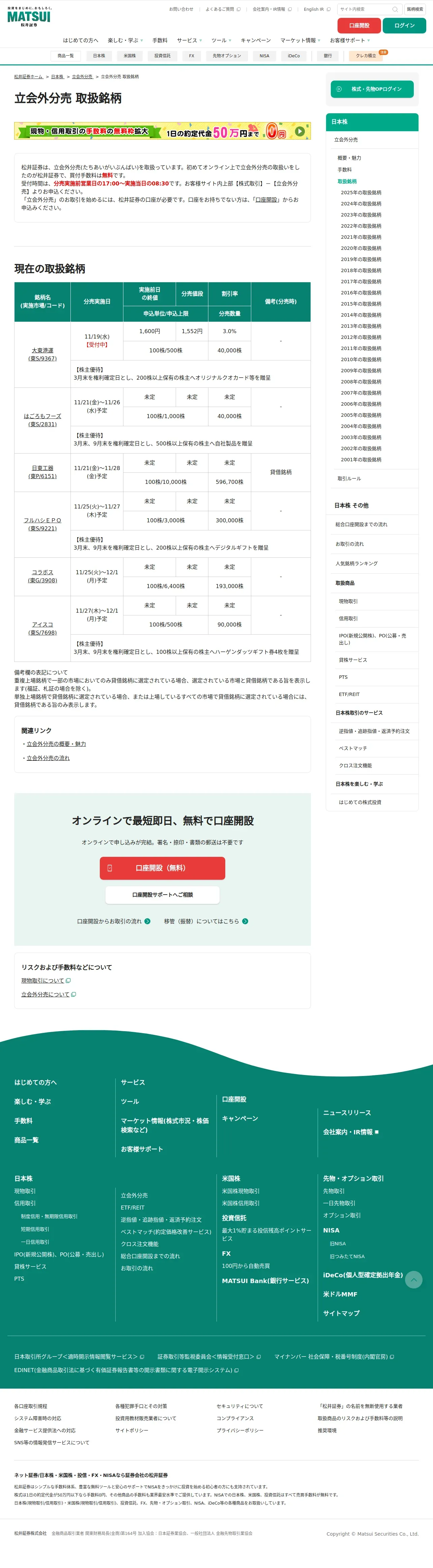This screenshot has height=1568, width=433.
Task: Click the green ログイン button in the header
Action: click(404, 26)
